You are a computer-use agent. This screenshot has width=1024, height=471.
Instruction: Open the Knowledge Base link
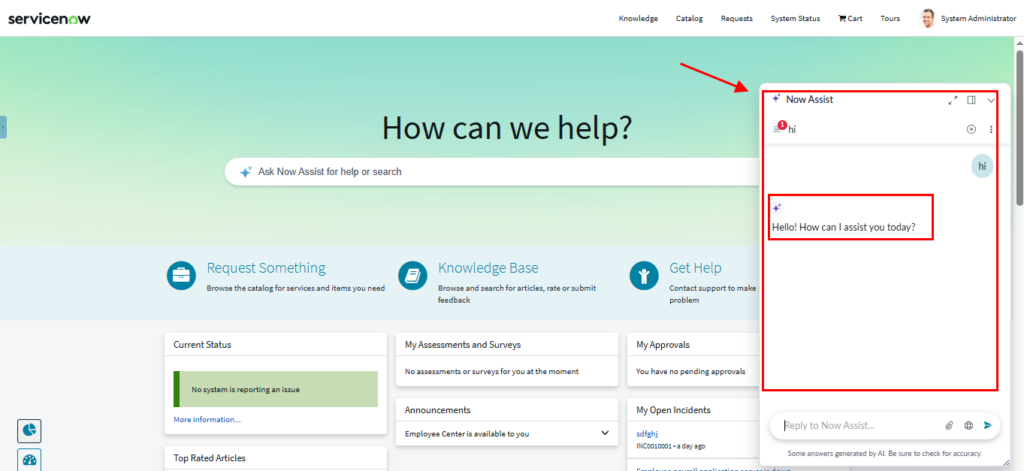click(x=488, y=268)
